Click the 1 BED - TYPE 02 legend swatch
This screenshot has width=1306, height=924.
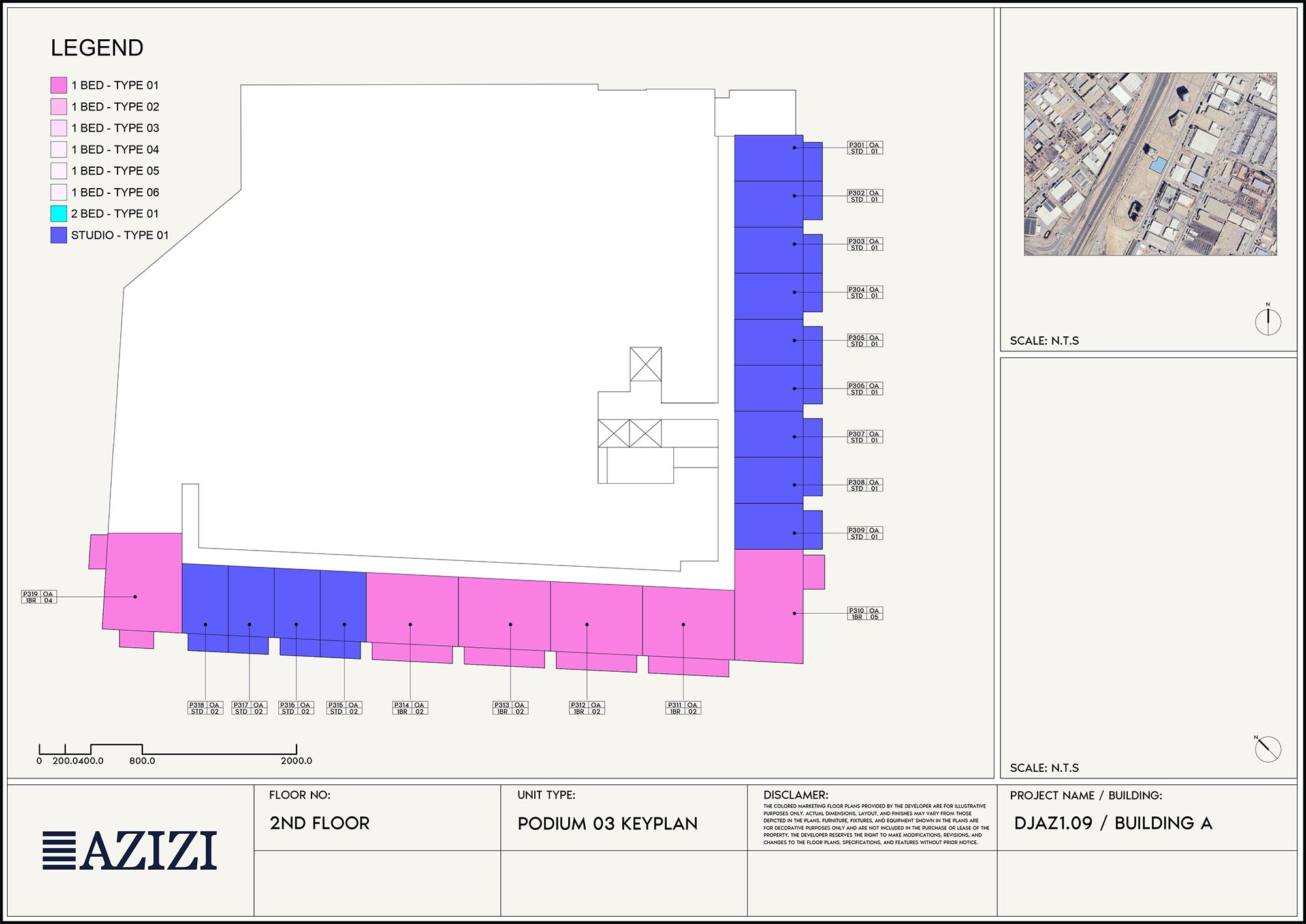pos(59,106)
